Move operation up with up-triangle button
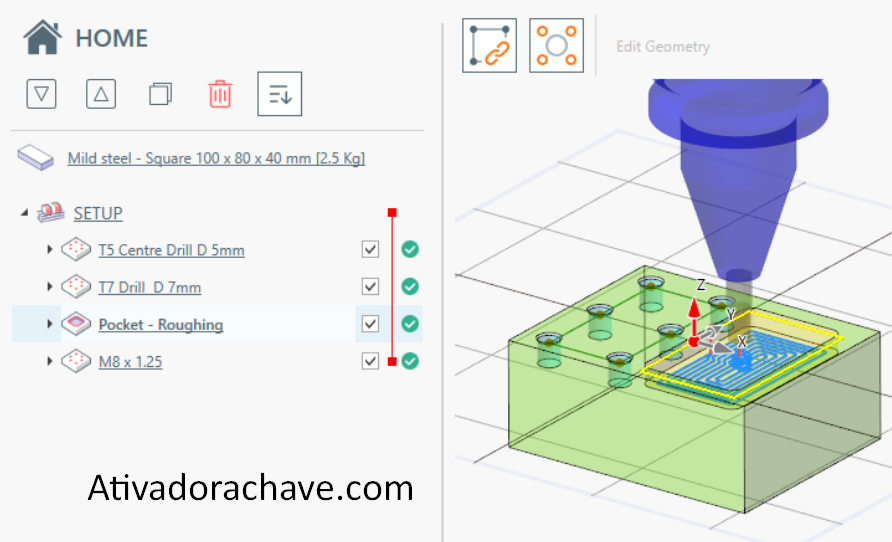The width and height of the screenshot is (892, 542). tap(101, 94)
